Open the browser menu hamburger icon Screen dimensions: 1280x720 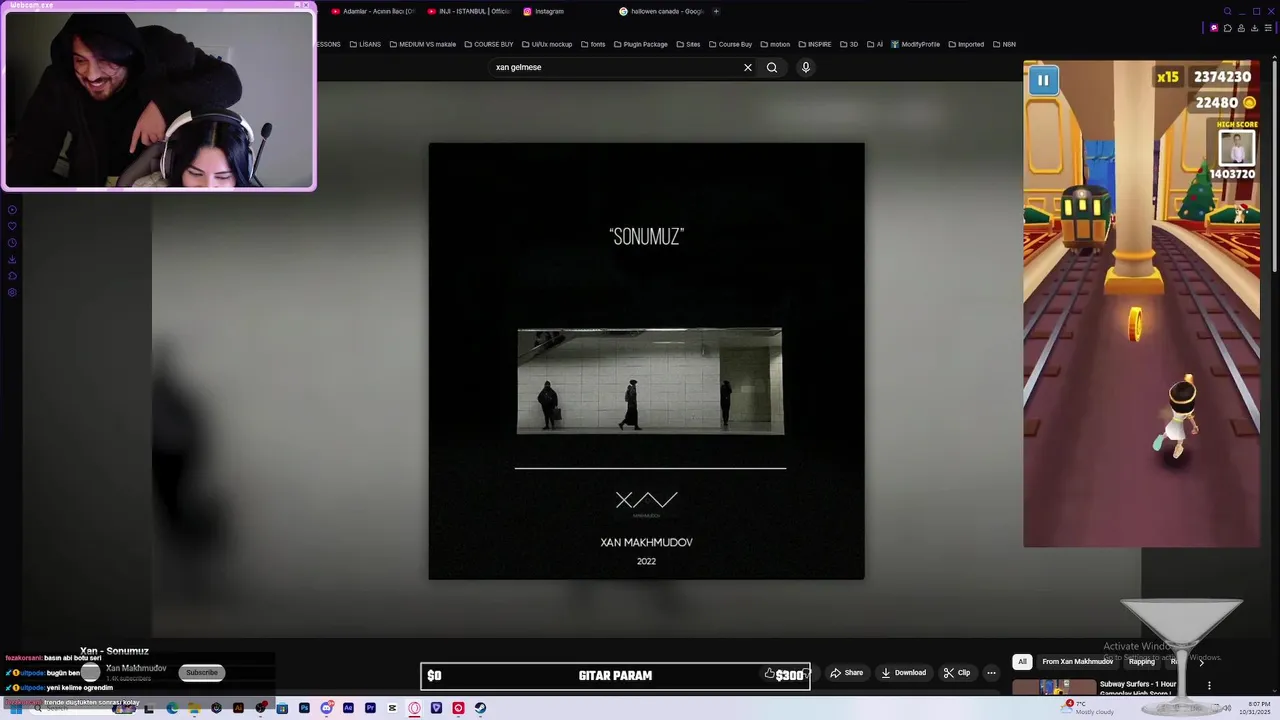pos(1268,28)
